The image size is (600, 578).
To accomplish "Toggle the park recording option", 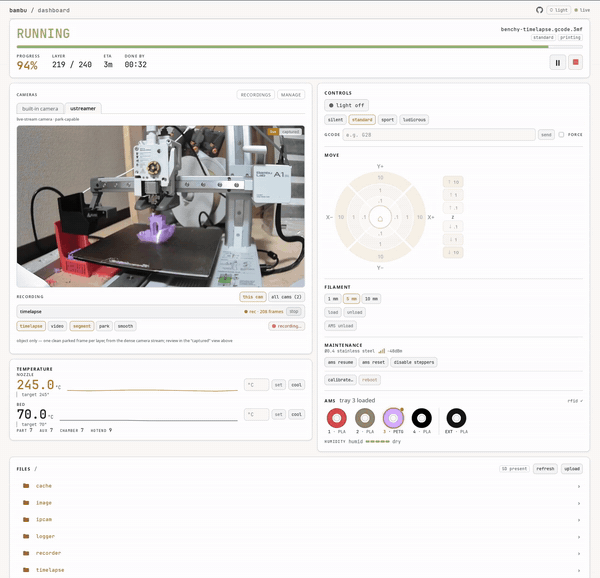I will [104, 326].
